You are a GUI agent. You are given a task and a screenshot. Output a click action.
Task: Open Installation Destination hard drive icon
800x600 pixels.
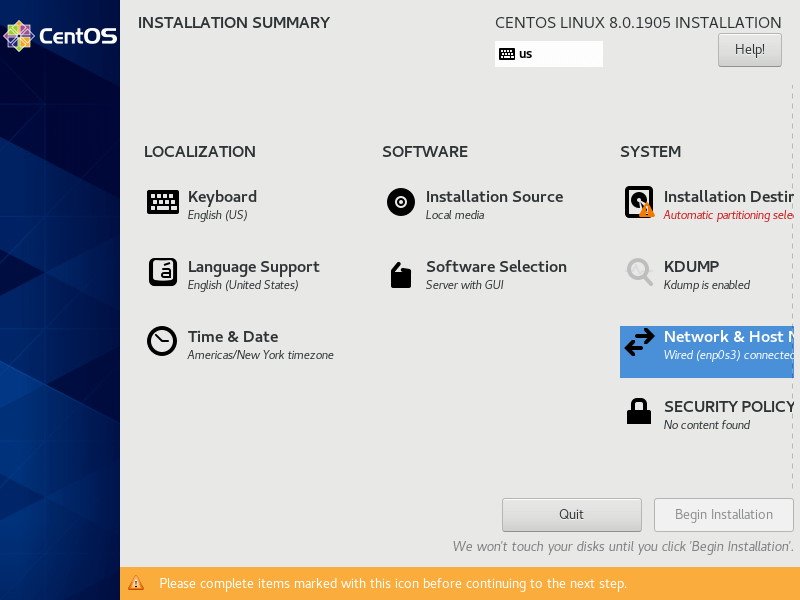639,202
